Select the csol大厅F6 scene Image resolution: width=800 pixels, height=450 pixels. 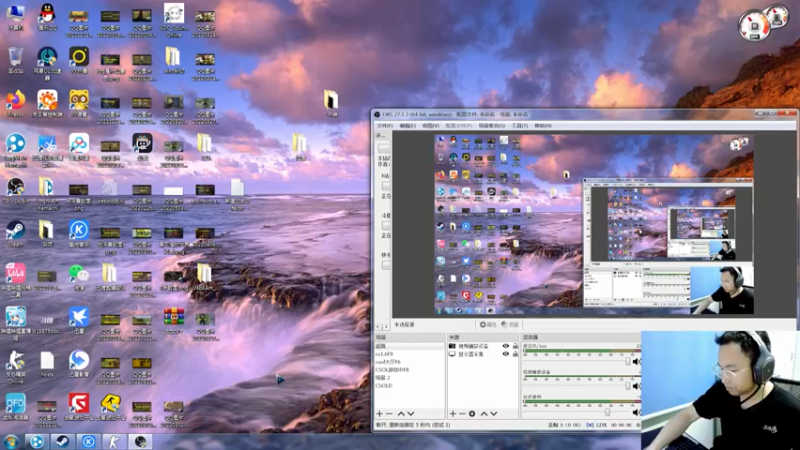click(410, 362)
